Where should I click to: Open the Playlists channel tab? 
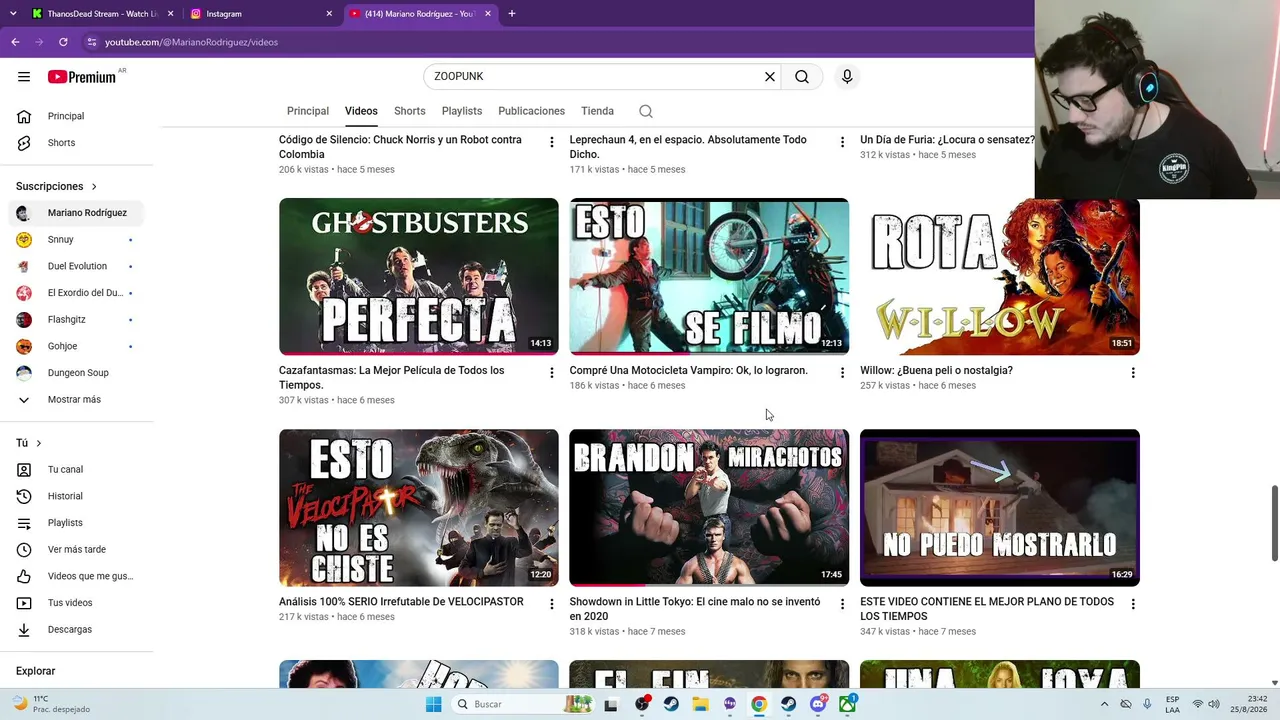[462, 111]
